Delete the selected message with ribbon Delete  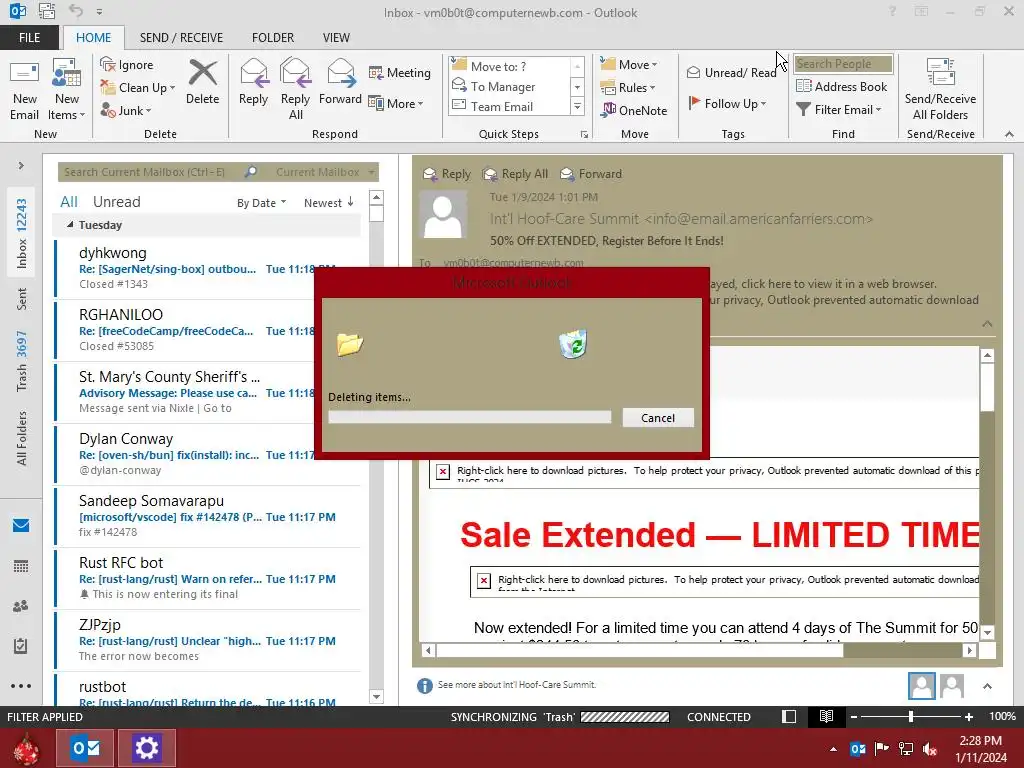[202, 83]
